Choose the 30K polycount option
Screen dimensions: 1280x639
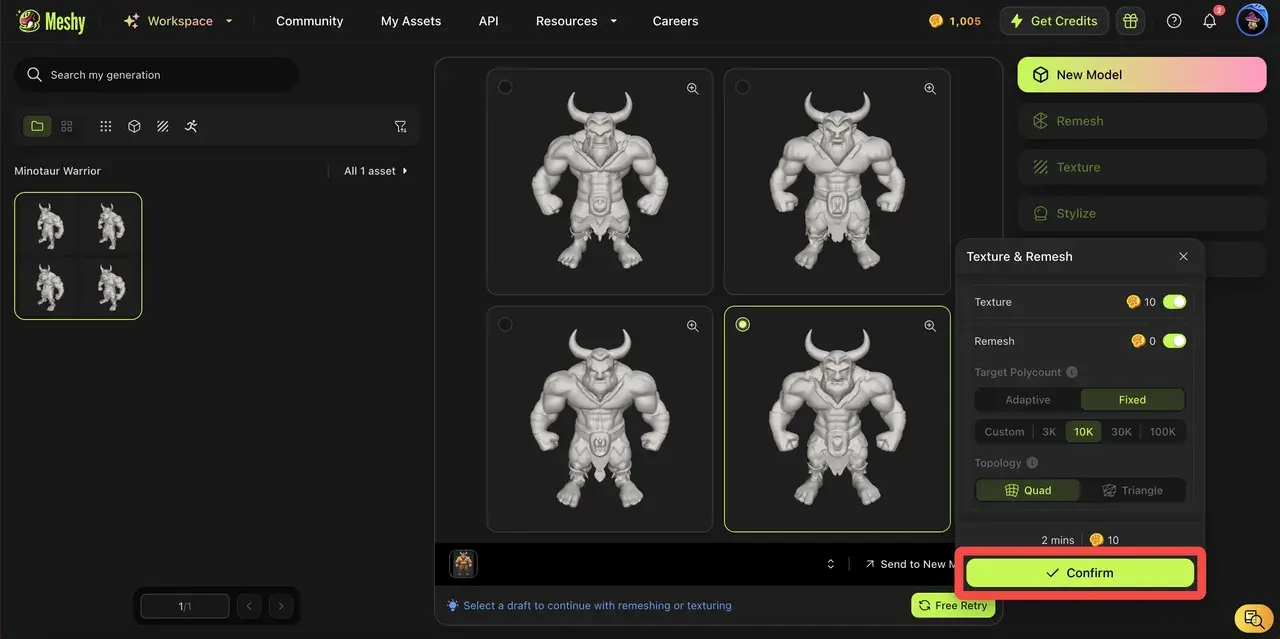(x=1121, y=432)
